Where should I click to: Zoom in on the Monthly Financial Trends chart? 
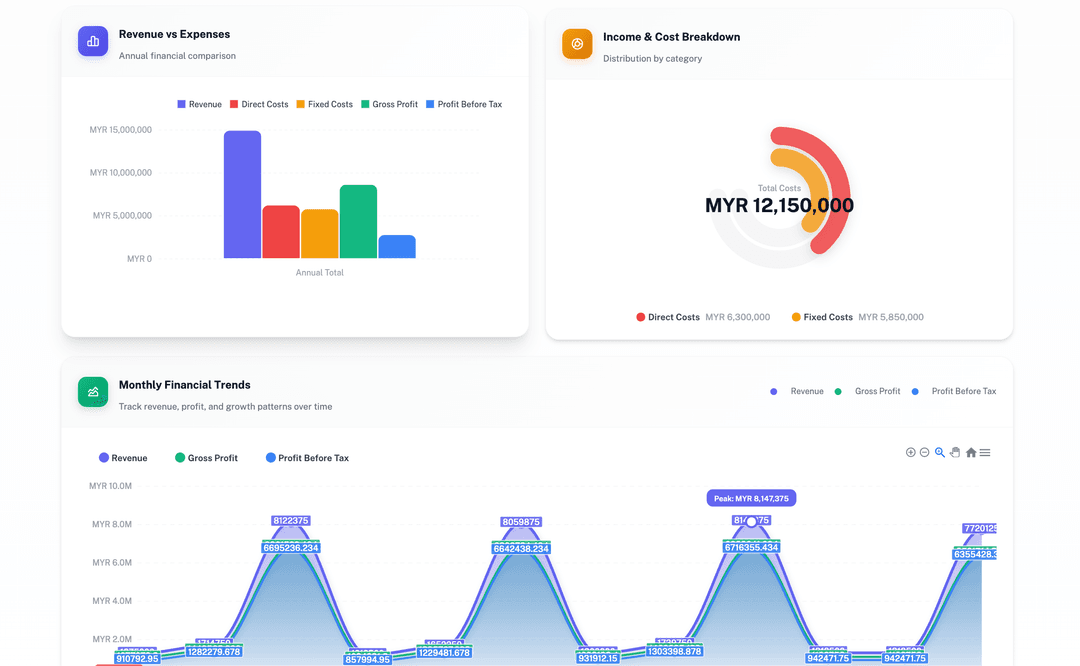pyautogui.click(x=910, y=452)
